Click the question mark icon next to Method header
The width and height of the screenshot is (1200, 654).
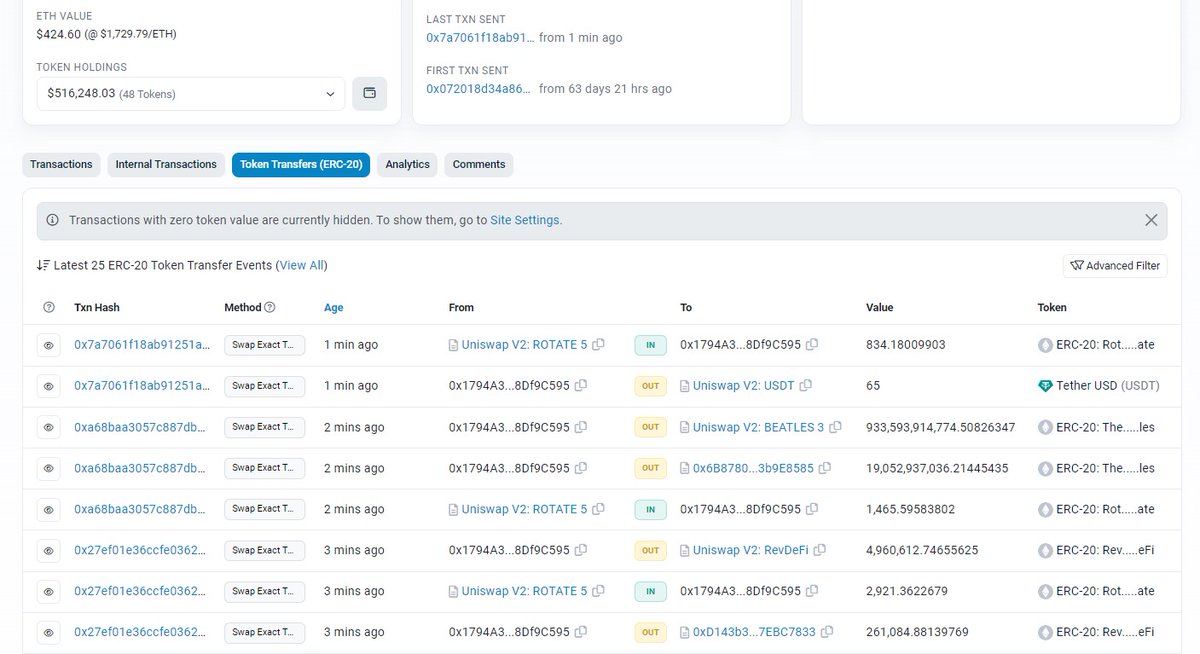click(x=270, y=307)
